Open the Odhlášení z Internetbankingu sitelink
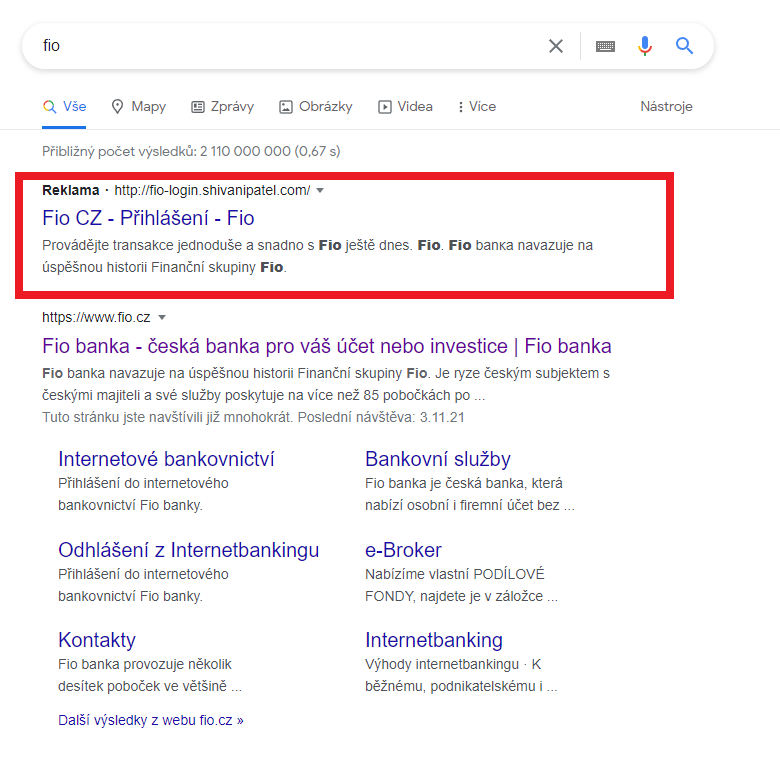This screenshot has height=760, width=780. coord(189,550)
